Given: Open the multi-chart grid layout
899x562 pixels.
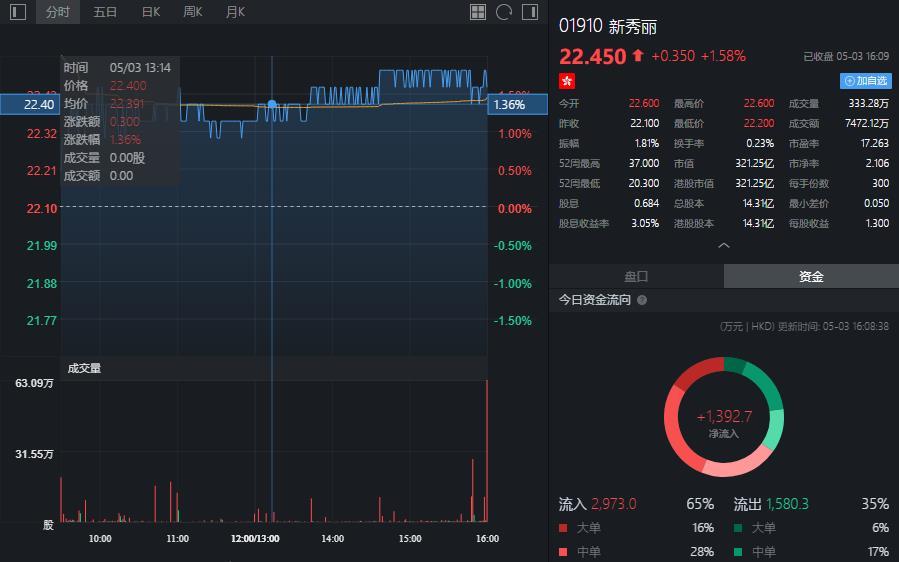Looking at the screenshot, I should coord(478,12).
